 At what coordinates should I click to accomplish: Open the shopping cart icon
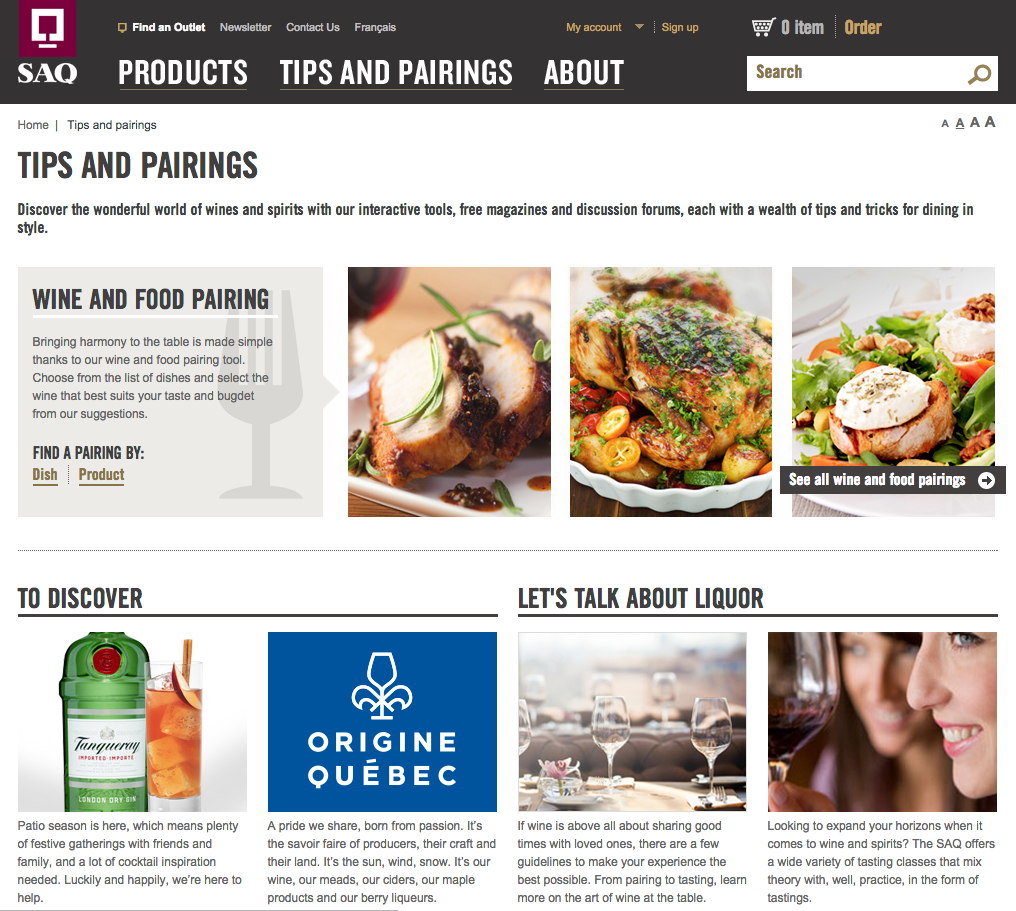(763, 27)
